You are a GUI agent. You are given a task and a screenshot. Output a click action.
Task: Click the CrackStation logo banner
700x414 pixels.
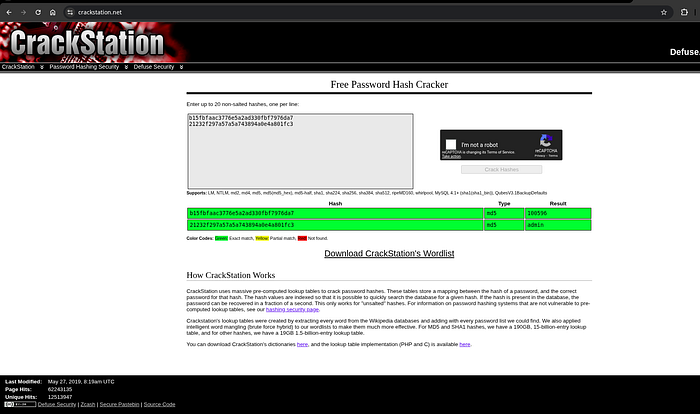coord(93,42)
